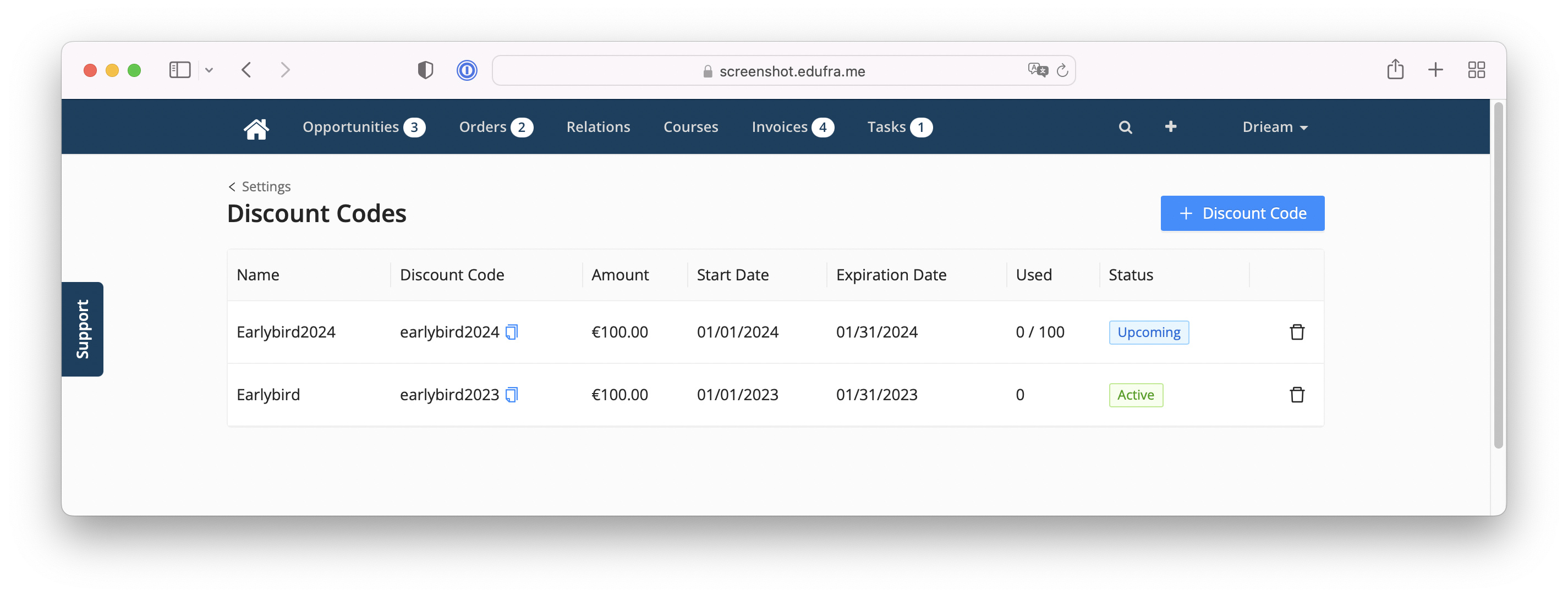The width and height of the screenshot is (1568, 597).
Task: Click the €100.00 amount for Earlybird2024
Action: point(619,332)
